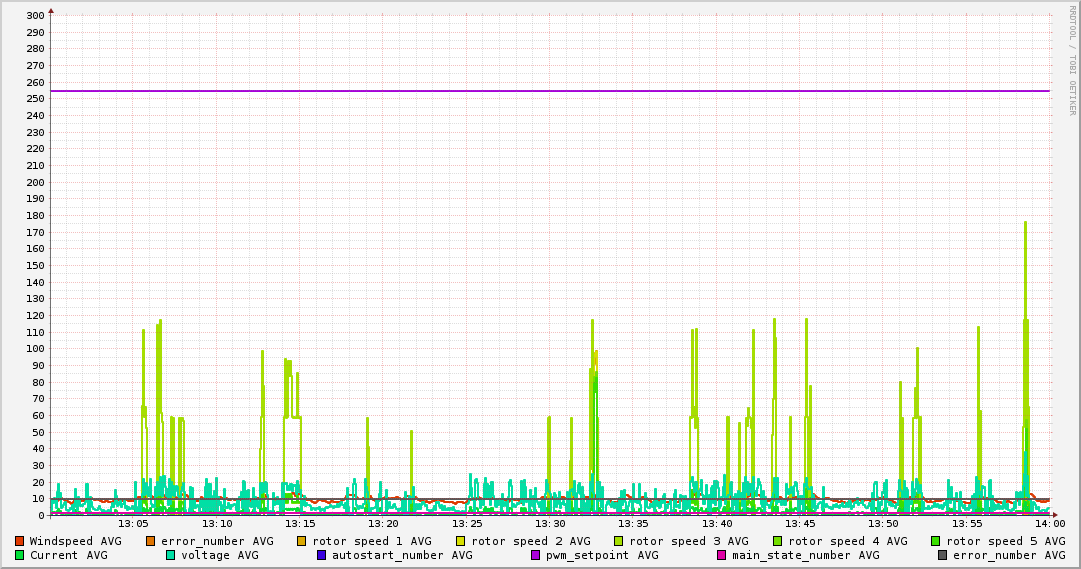The height and width of the screenshot is (569, 1081).
Task: Click the pink main_state_number AVG swatch
Action: coord(722,555)
